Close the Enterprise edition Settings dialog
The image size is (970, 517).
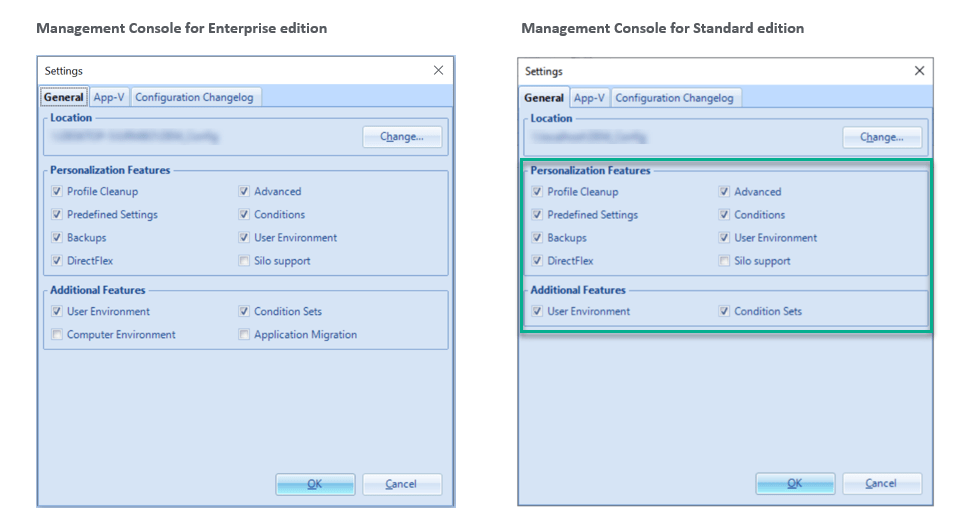point(438,71)
